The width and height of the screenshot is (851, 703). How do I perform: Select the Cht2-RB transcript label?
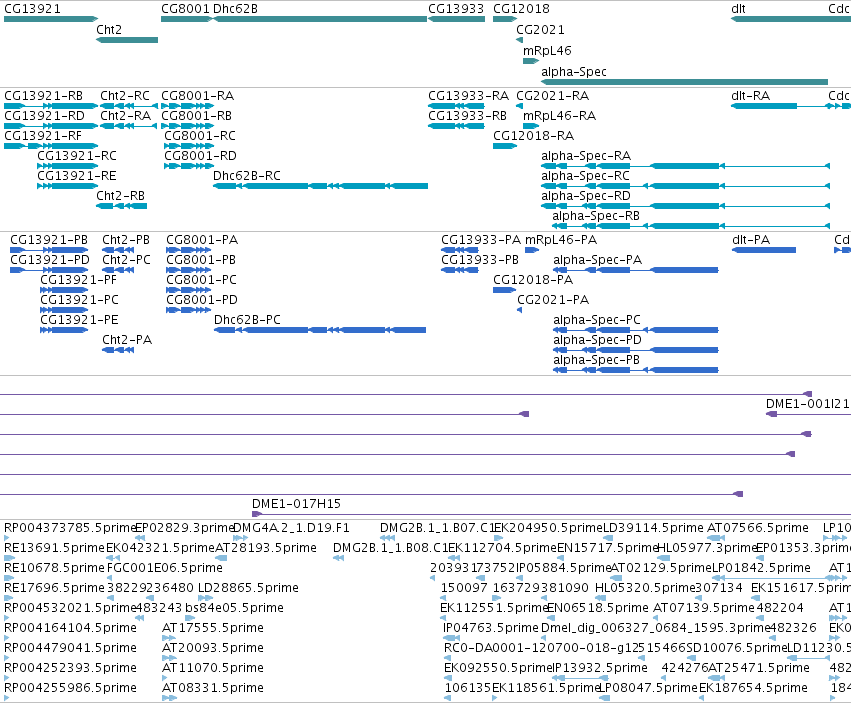(x=120, y=196)
